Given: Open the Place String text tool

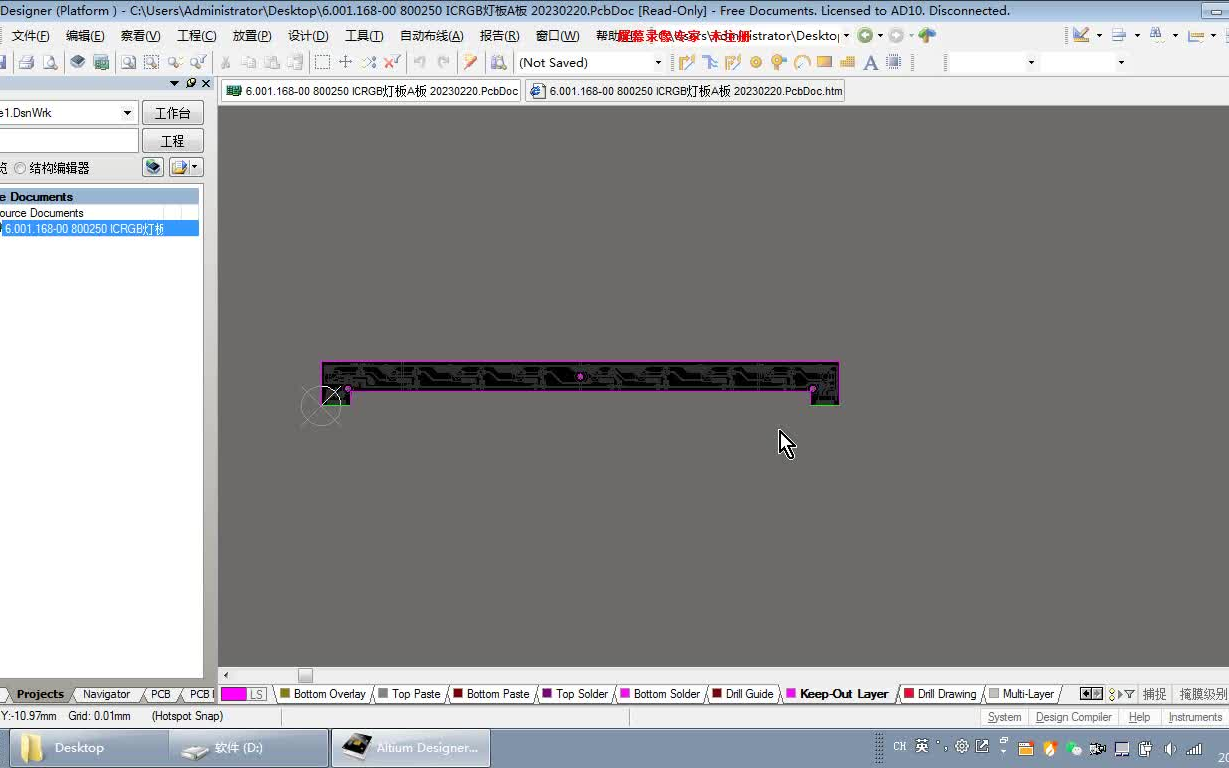Looking at the screenshot, I should click(870, 62).
